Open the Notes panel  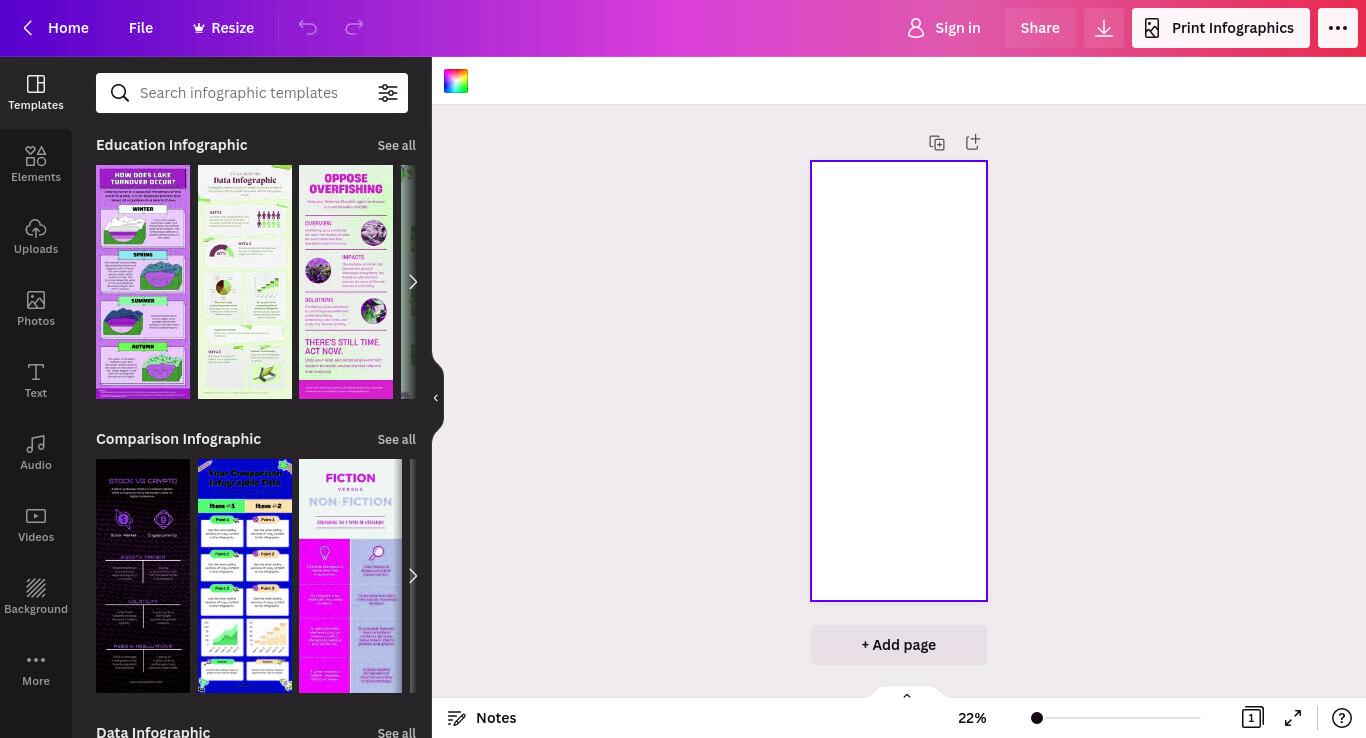click(482, 718)
